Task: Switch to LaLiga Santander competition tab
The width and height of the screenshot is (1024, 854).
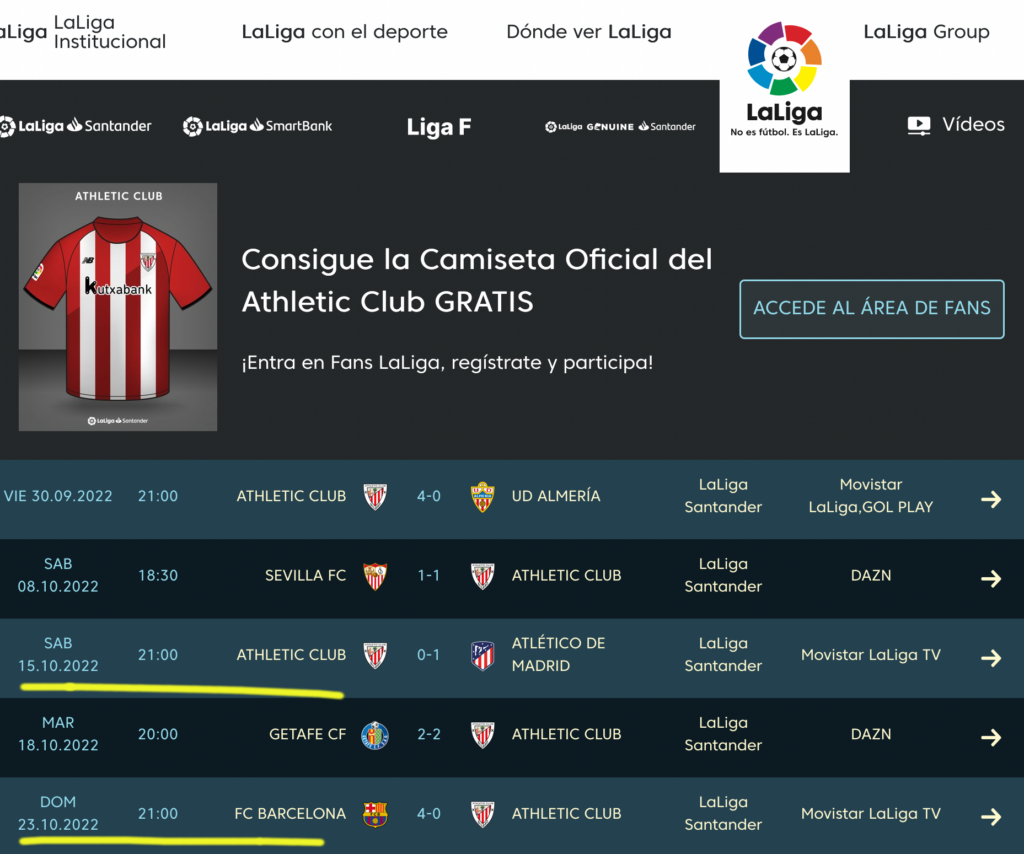Action: [76, 126]
